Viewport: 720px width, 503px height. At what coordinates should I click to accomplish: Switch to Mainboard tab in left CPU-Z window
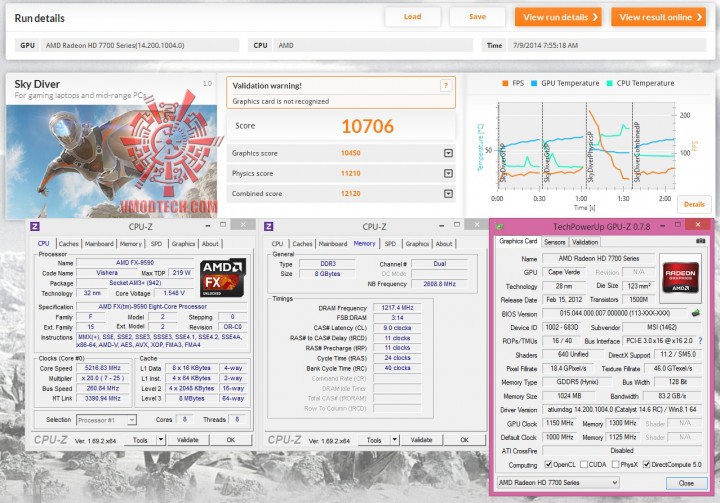tap(99, 243)
